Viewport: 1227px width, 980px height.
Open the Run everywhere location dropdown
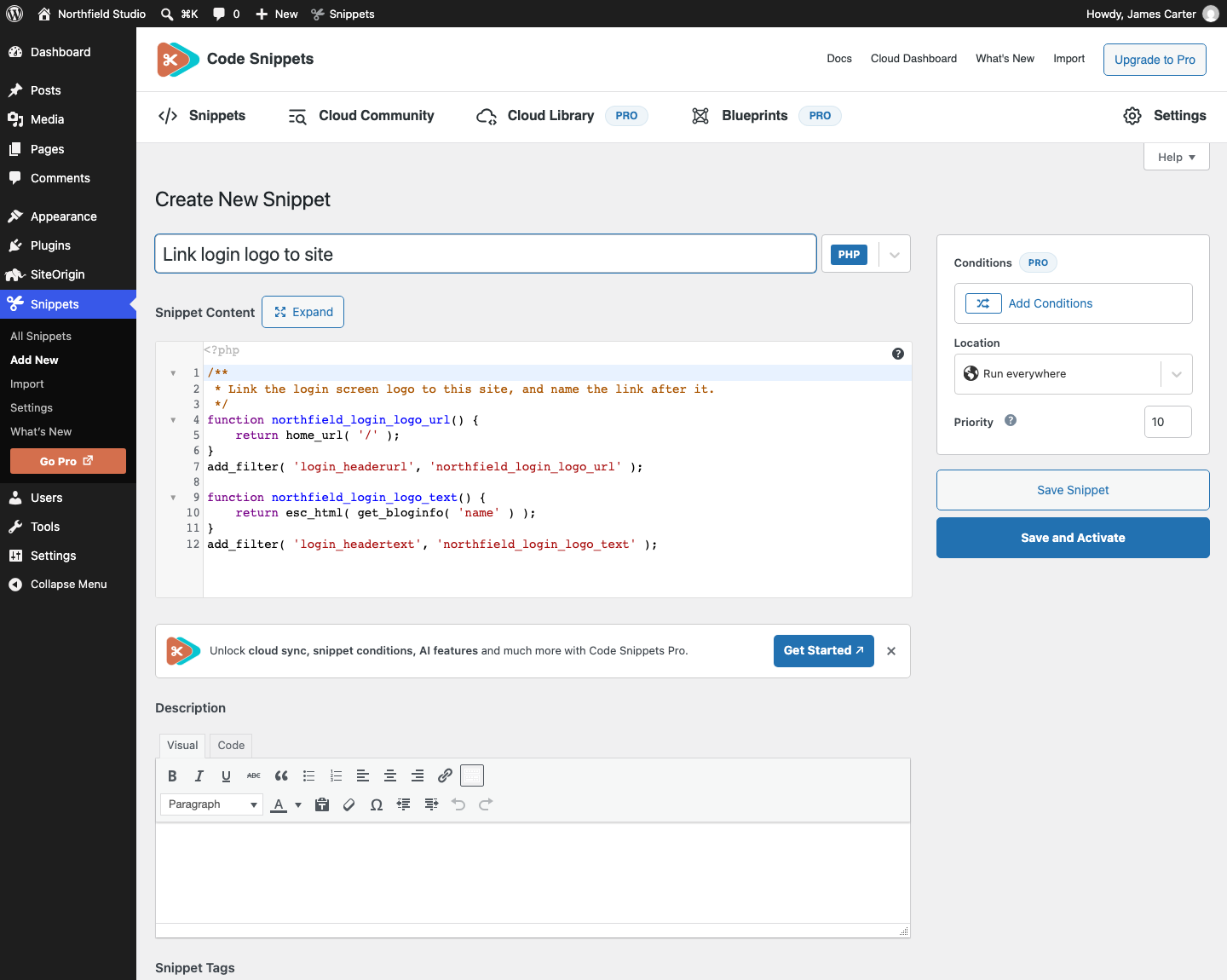pos(1073,374)
